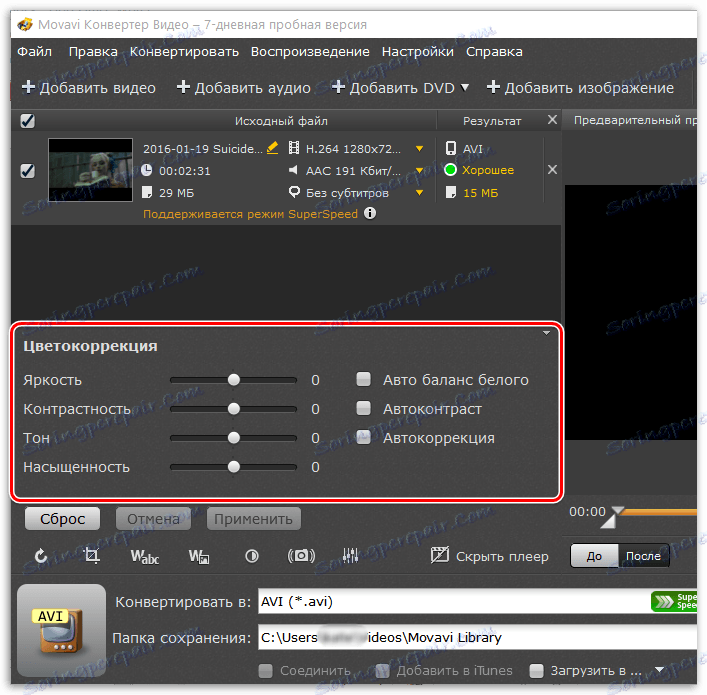Click the Яркость slider handle

[234, 380]
